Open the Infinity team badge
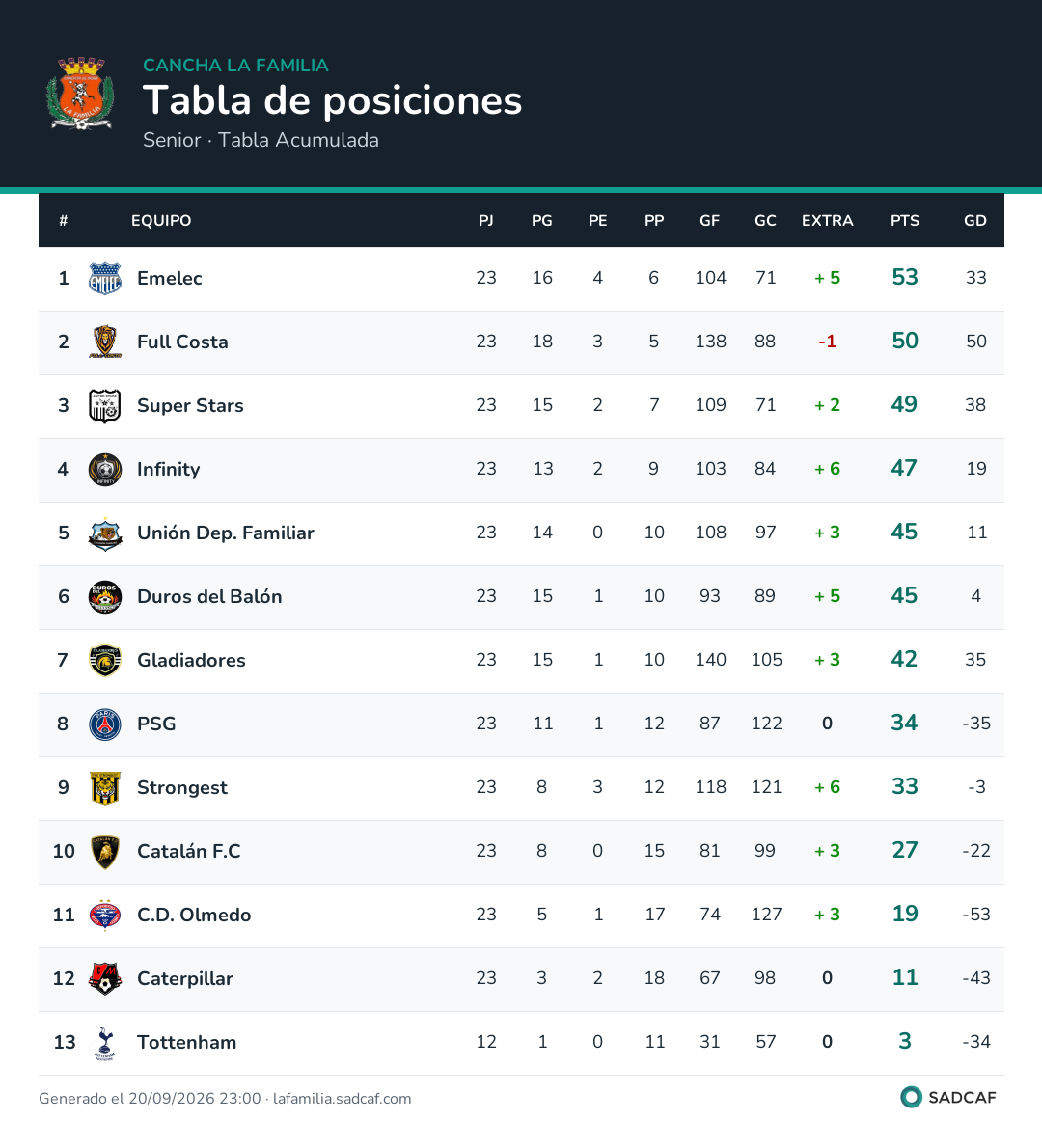This screenshot has width=1042, height=1148. (105, 469)
